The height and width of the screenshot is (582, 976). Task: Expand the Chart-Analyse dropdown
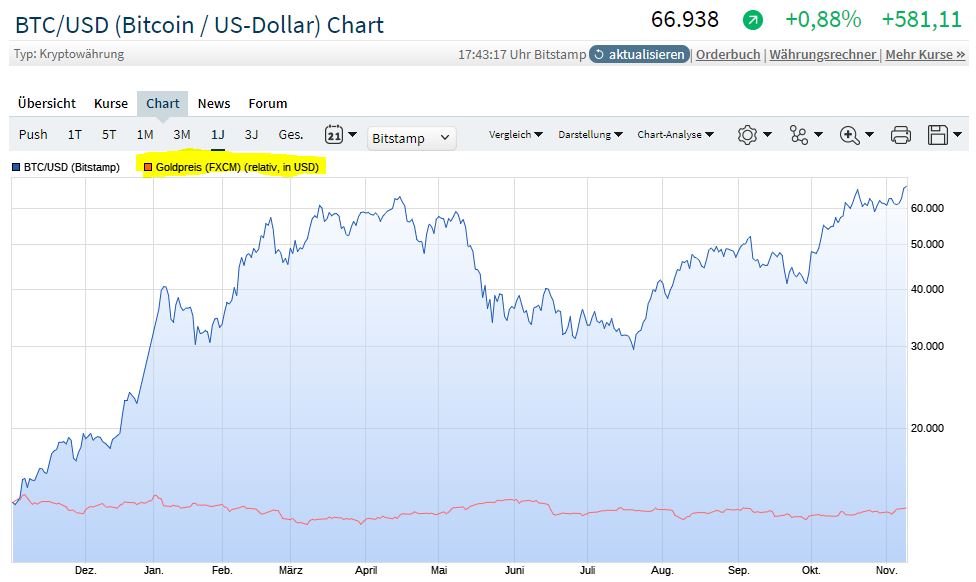coord(676,134)
